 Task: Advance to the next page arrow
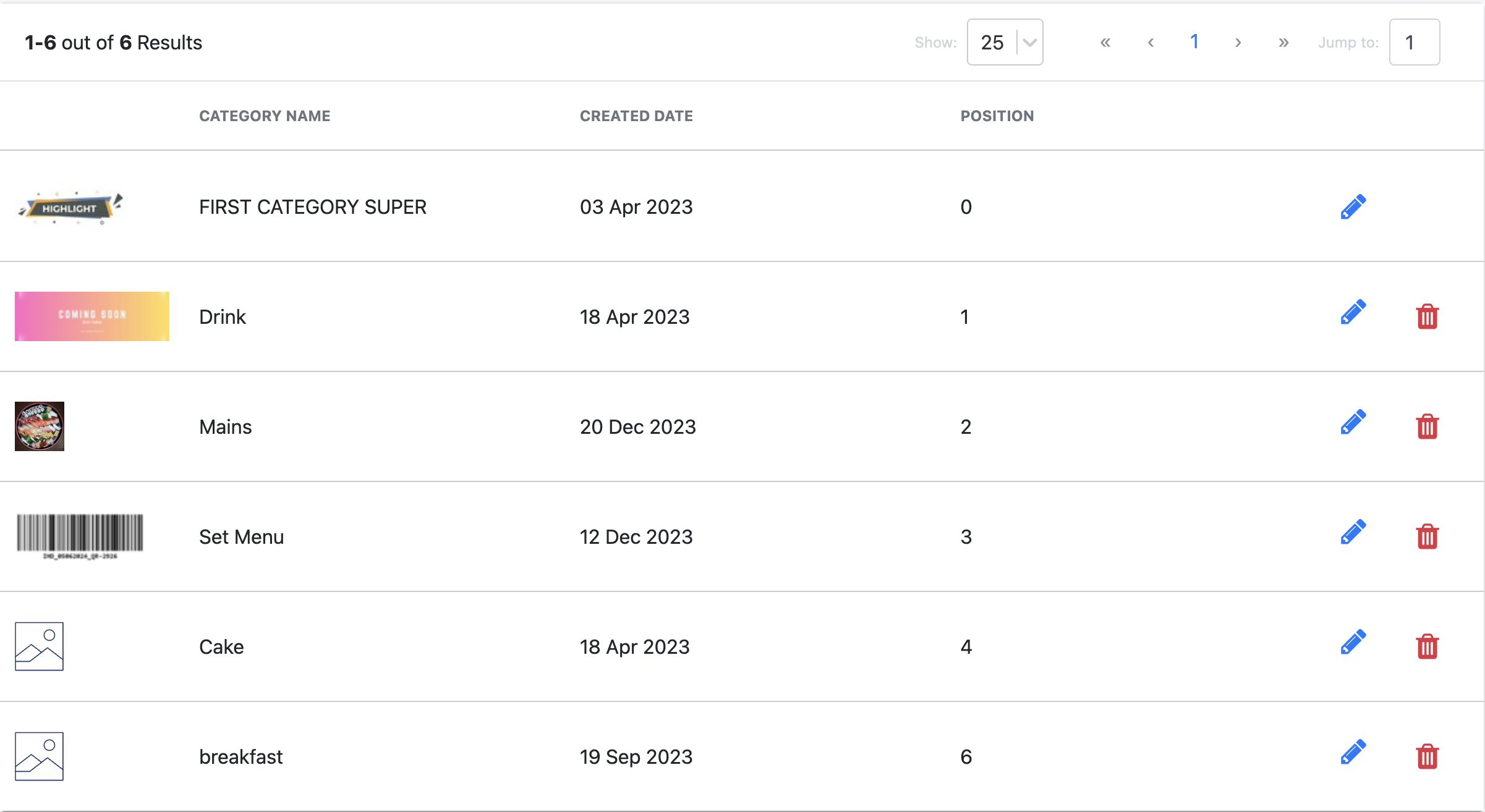point(1238,42)
